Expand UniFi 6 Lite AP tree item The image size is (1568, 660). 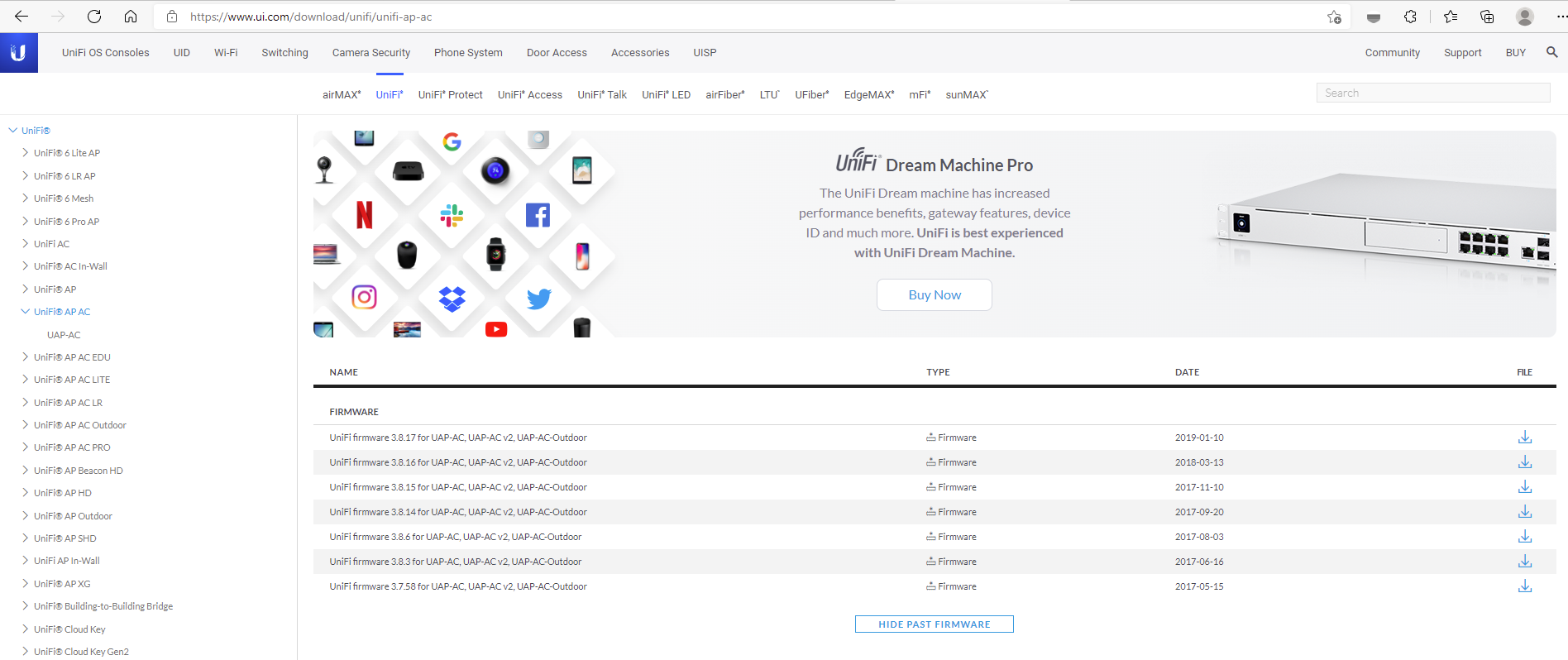point(25,153)
